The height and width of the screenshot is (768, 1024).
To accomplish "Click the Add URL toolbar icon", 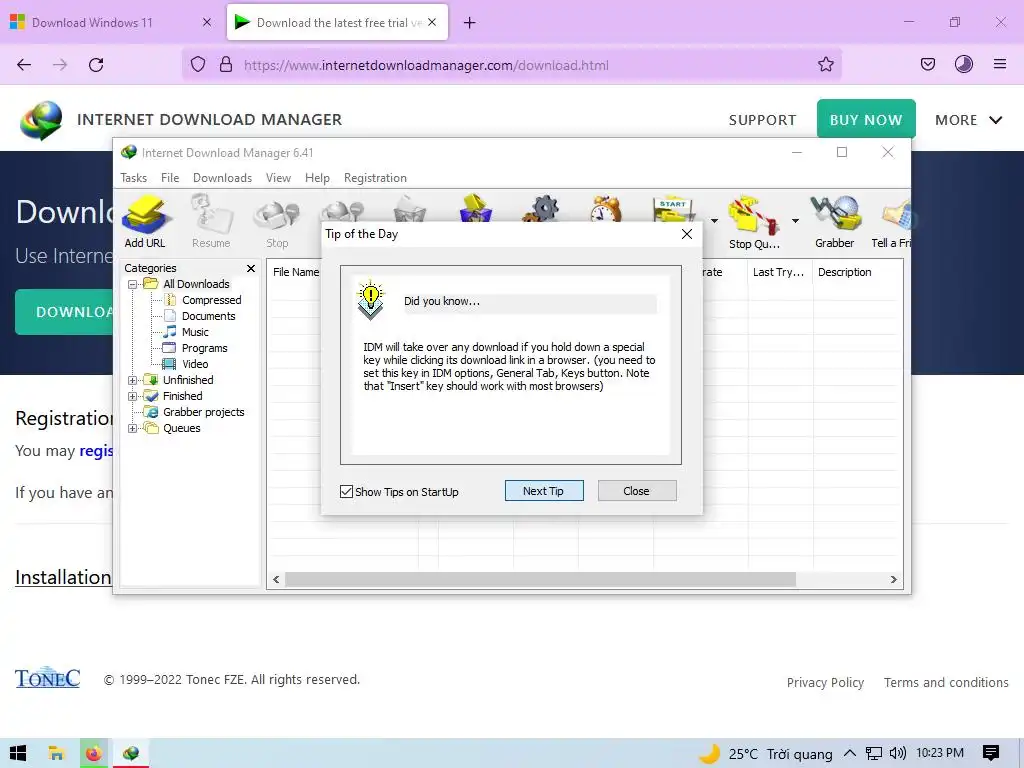I will point(146,222).
